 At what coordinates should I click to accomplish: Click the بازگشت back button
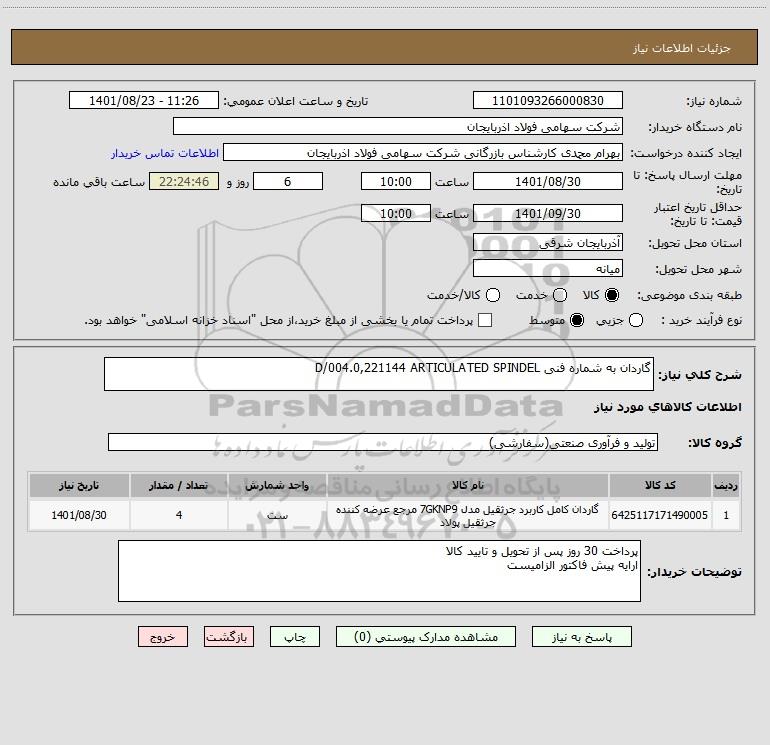(229, 637)
